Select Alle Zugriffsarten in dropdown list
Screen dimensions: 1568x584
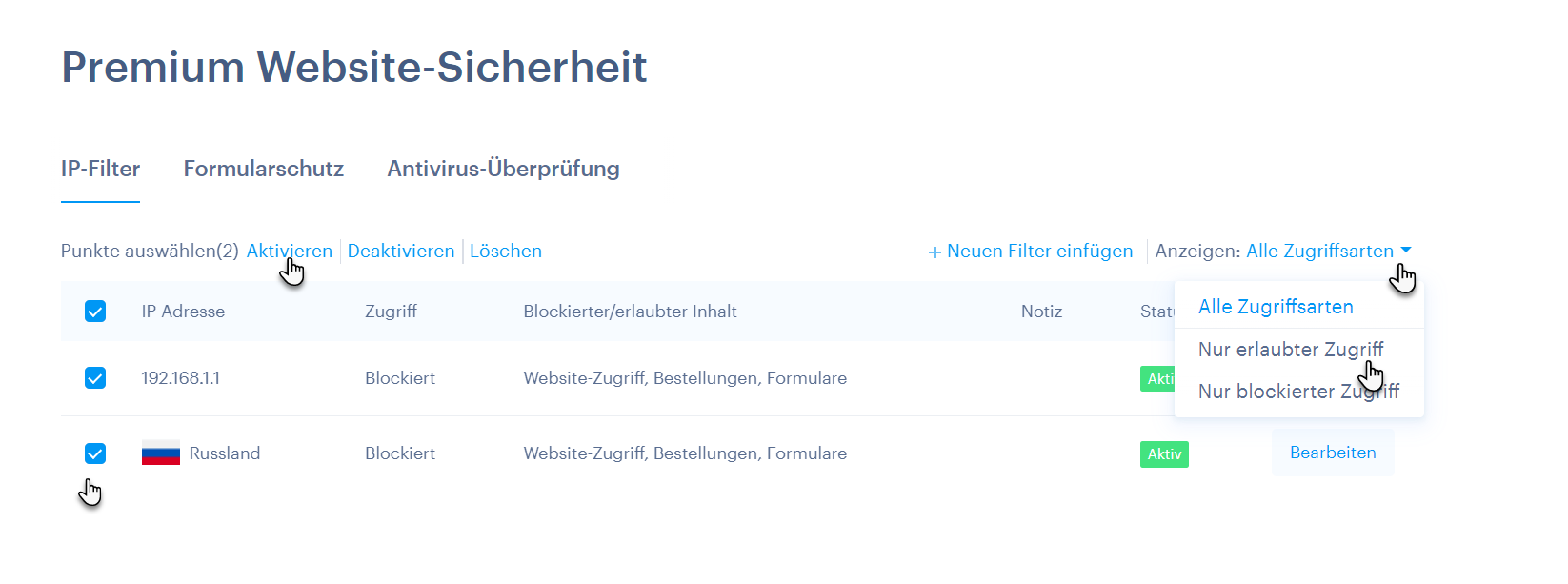[1276, 307]
